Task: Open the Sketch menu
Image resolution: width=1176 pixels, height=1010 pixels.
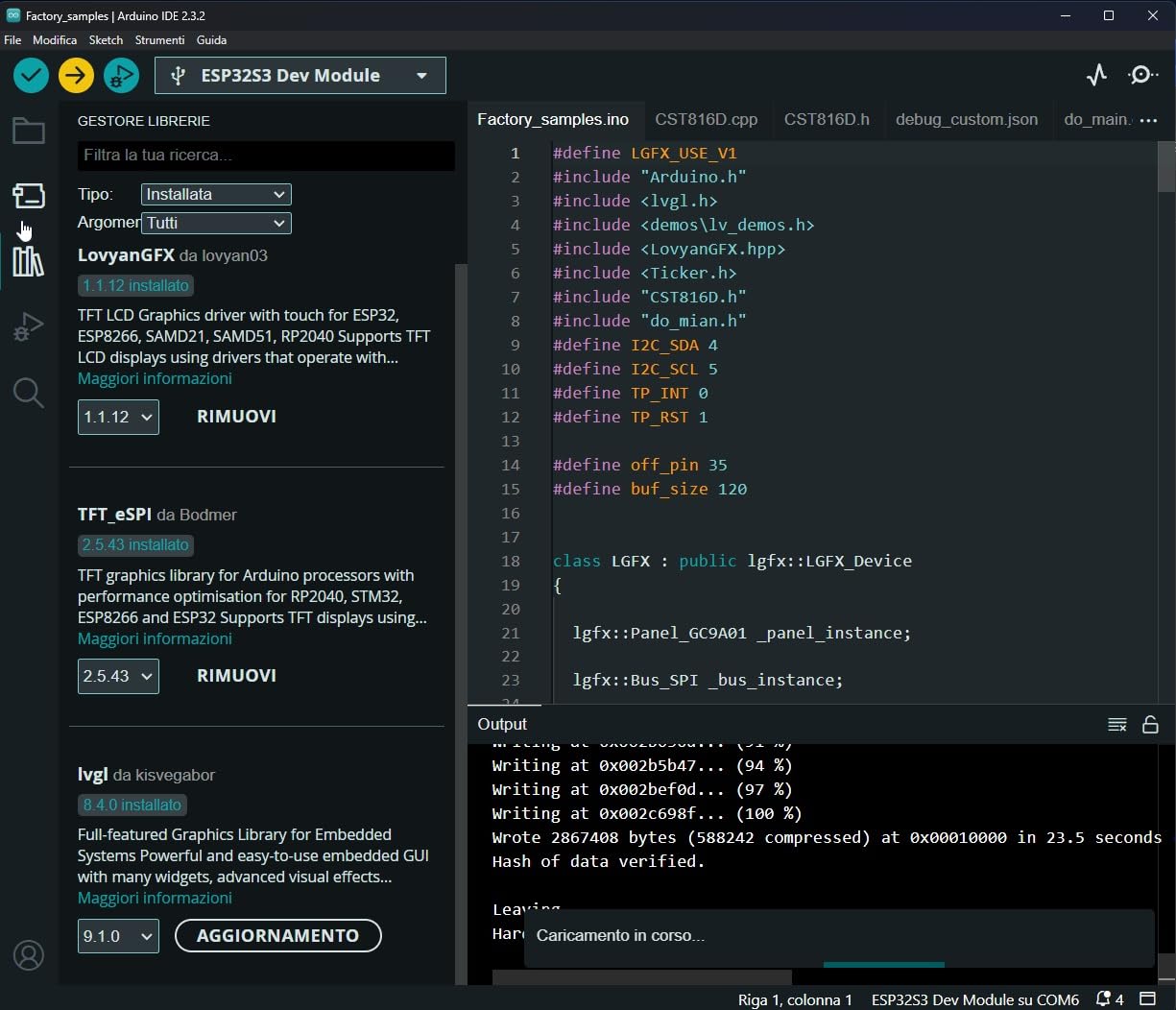Action: pyautogui.click(x=106, y=40)
